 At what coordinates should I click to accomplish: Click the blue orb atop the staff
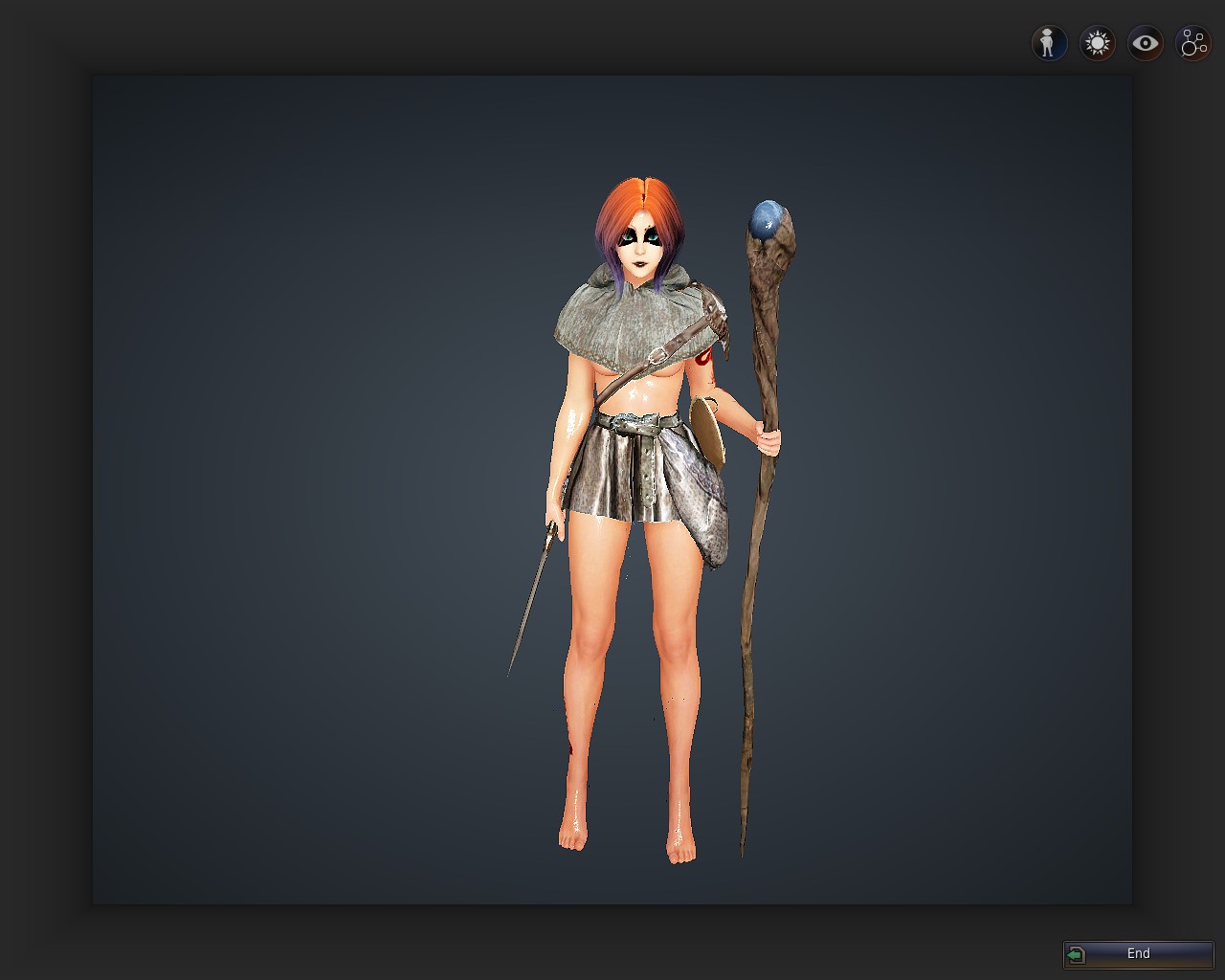(x=766, y=220)
